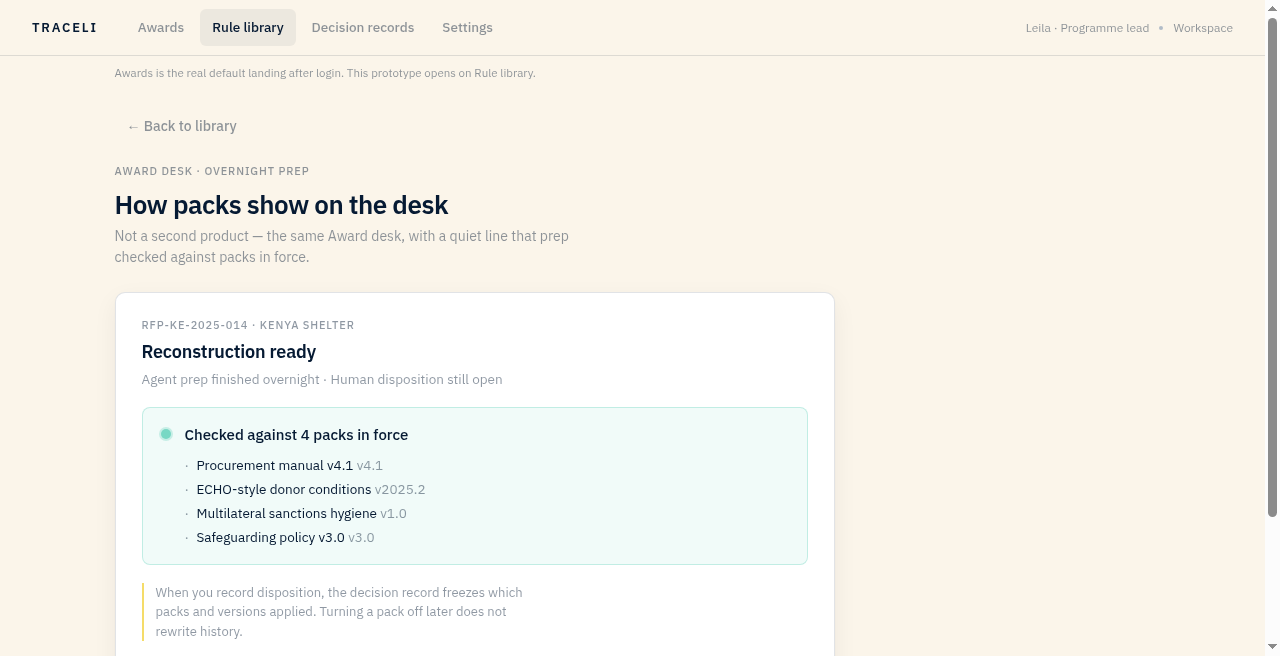Click scrollbar down arrow
Viewport: 1280px width, 656px height.
coord(1272,648)
